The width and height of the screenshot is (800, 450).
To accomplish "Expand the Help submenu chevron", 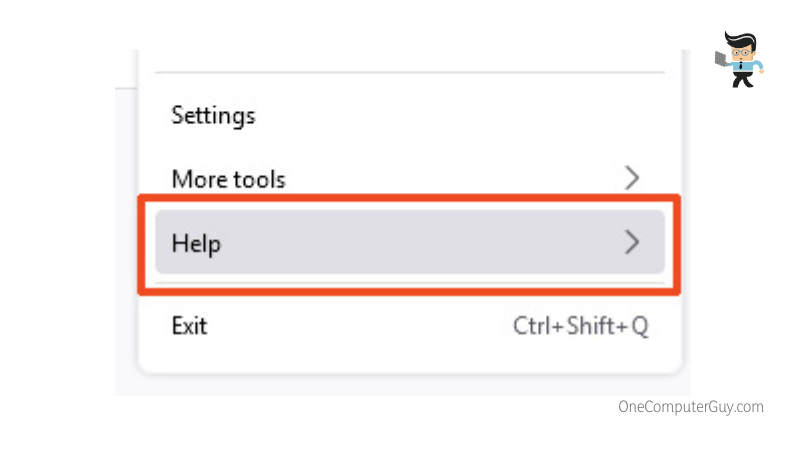I will click(x=632, y=242).
